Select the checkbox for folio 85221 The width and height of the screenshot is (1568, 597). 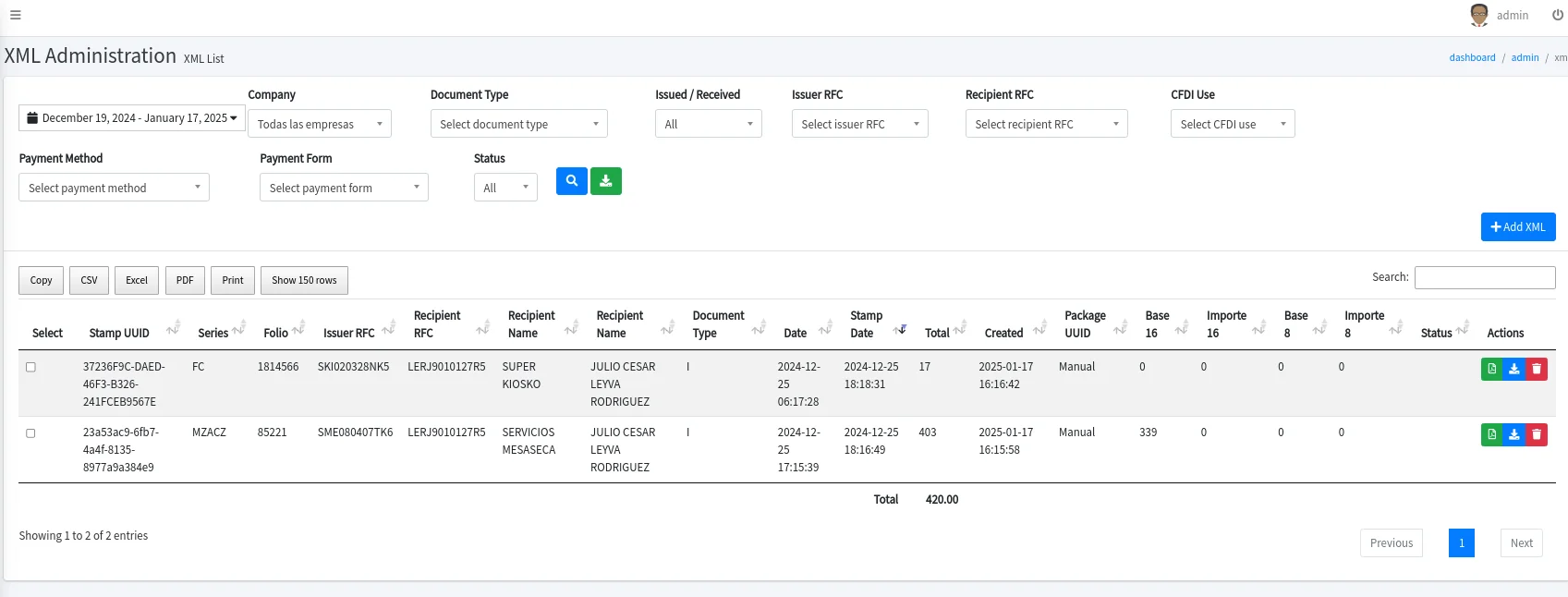coord(30,433)
